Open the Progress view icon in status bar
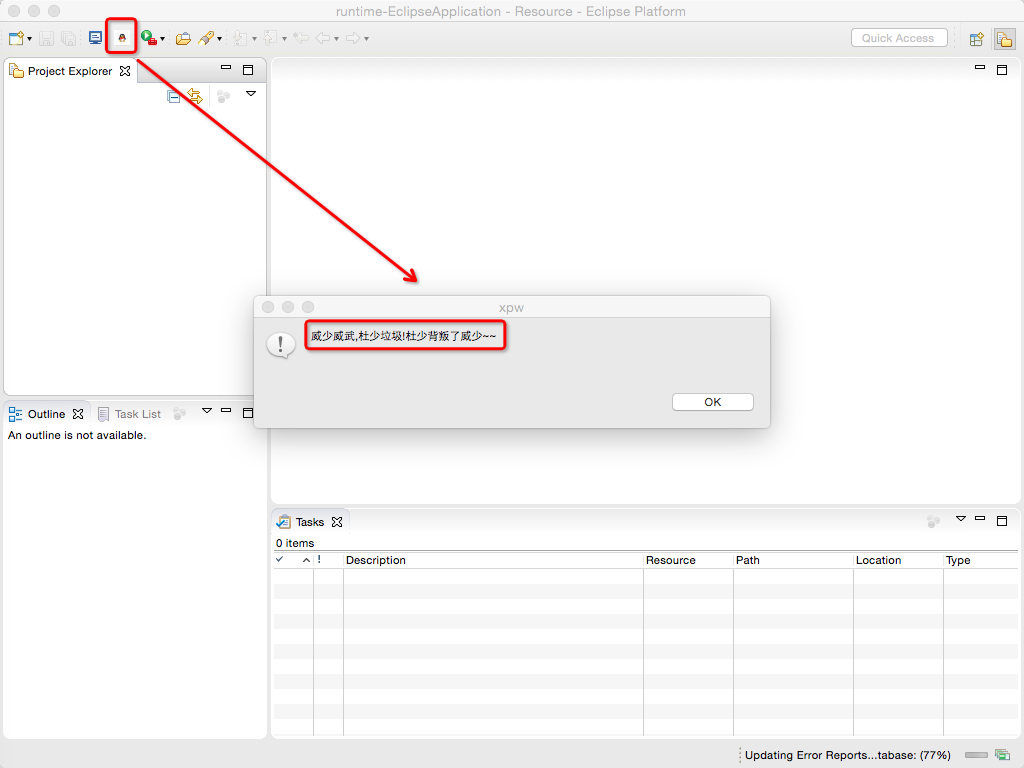1024x768 pixels. tap(1002, 755)
